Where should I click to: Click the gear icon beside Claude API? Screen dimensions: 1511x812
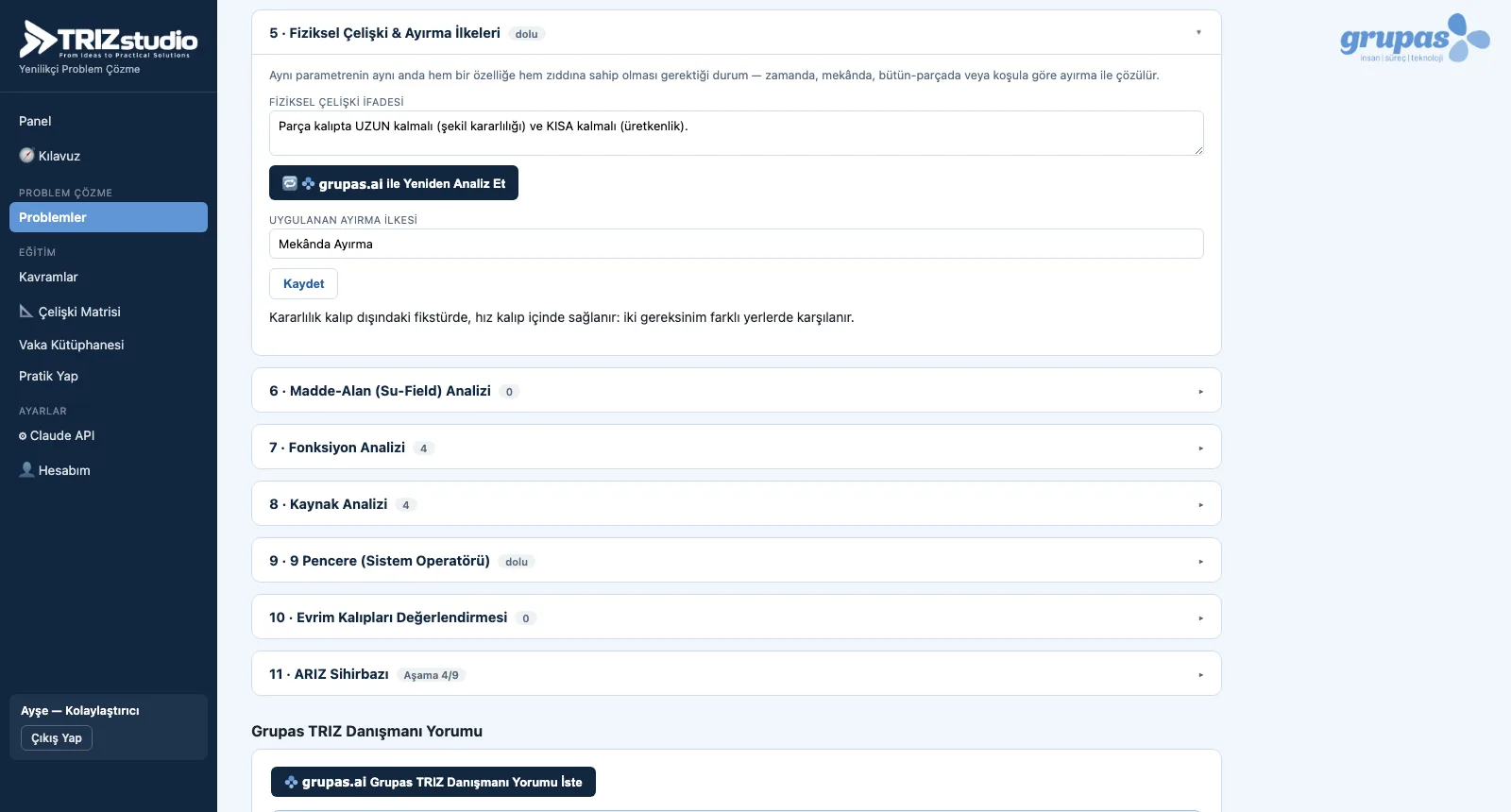click(23, 436)
